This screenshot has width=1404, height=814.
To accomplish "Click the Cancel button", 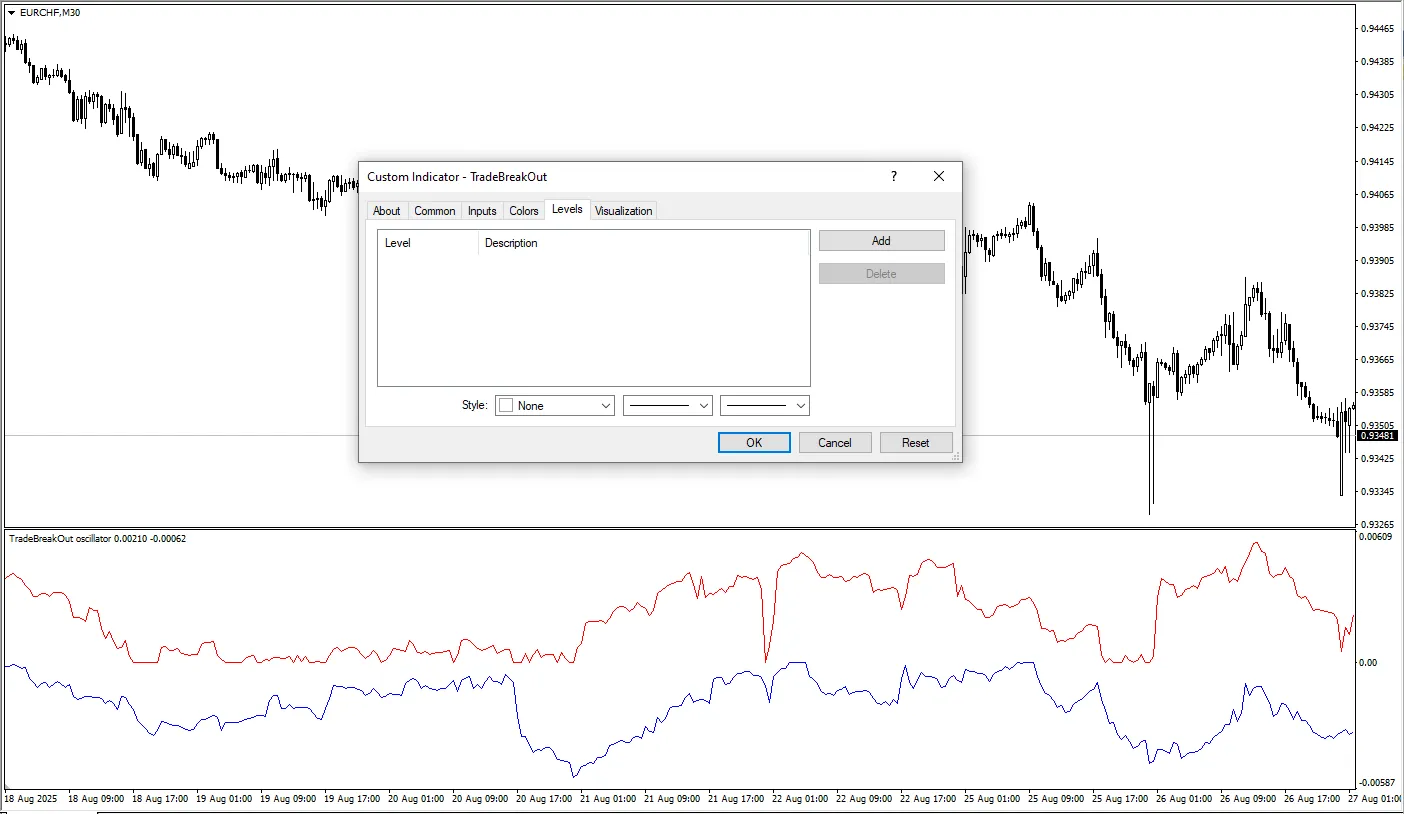I will tap(835, 443).
